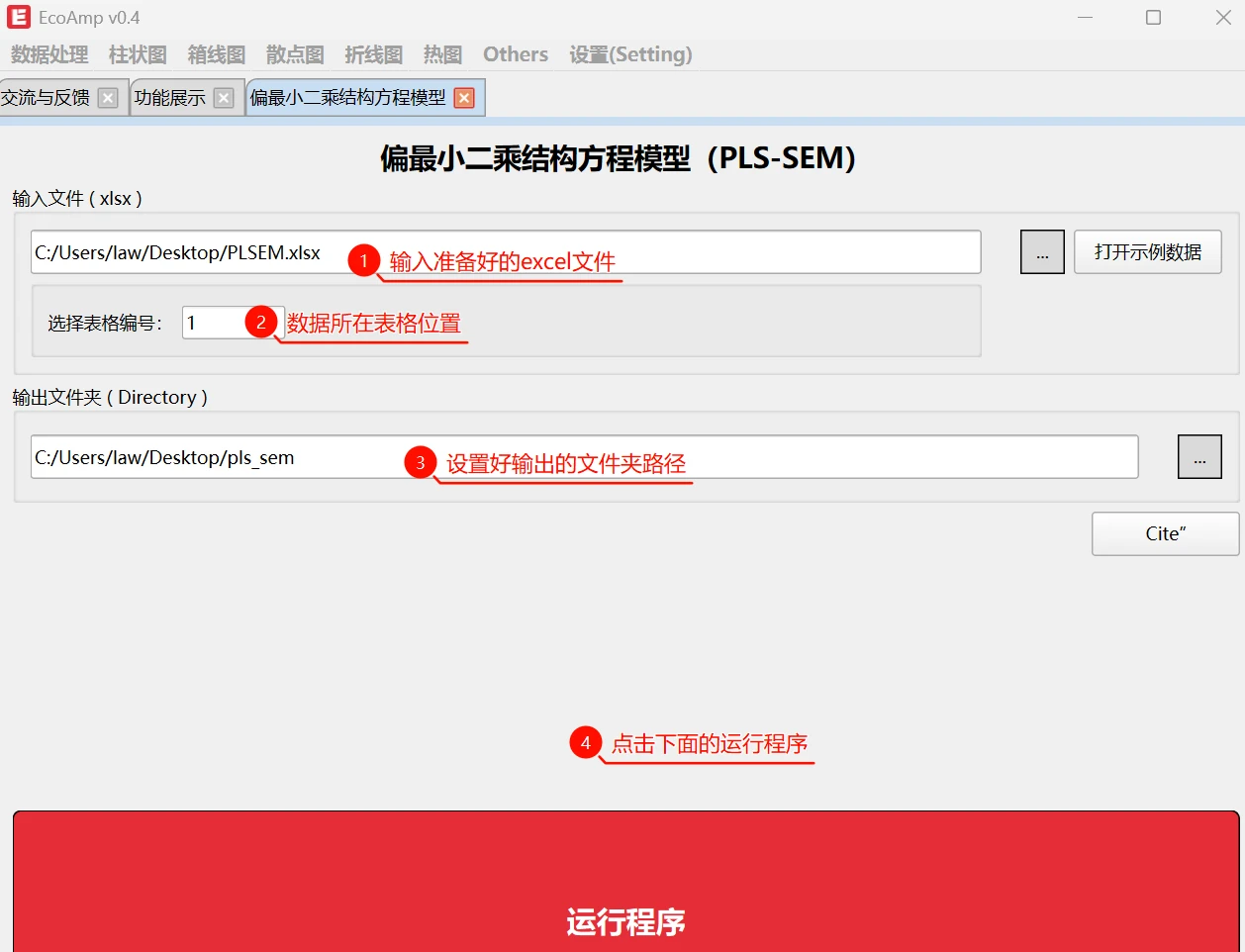Open the 热图 menu
1245x952 pixels.
tap(442, 54)
